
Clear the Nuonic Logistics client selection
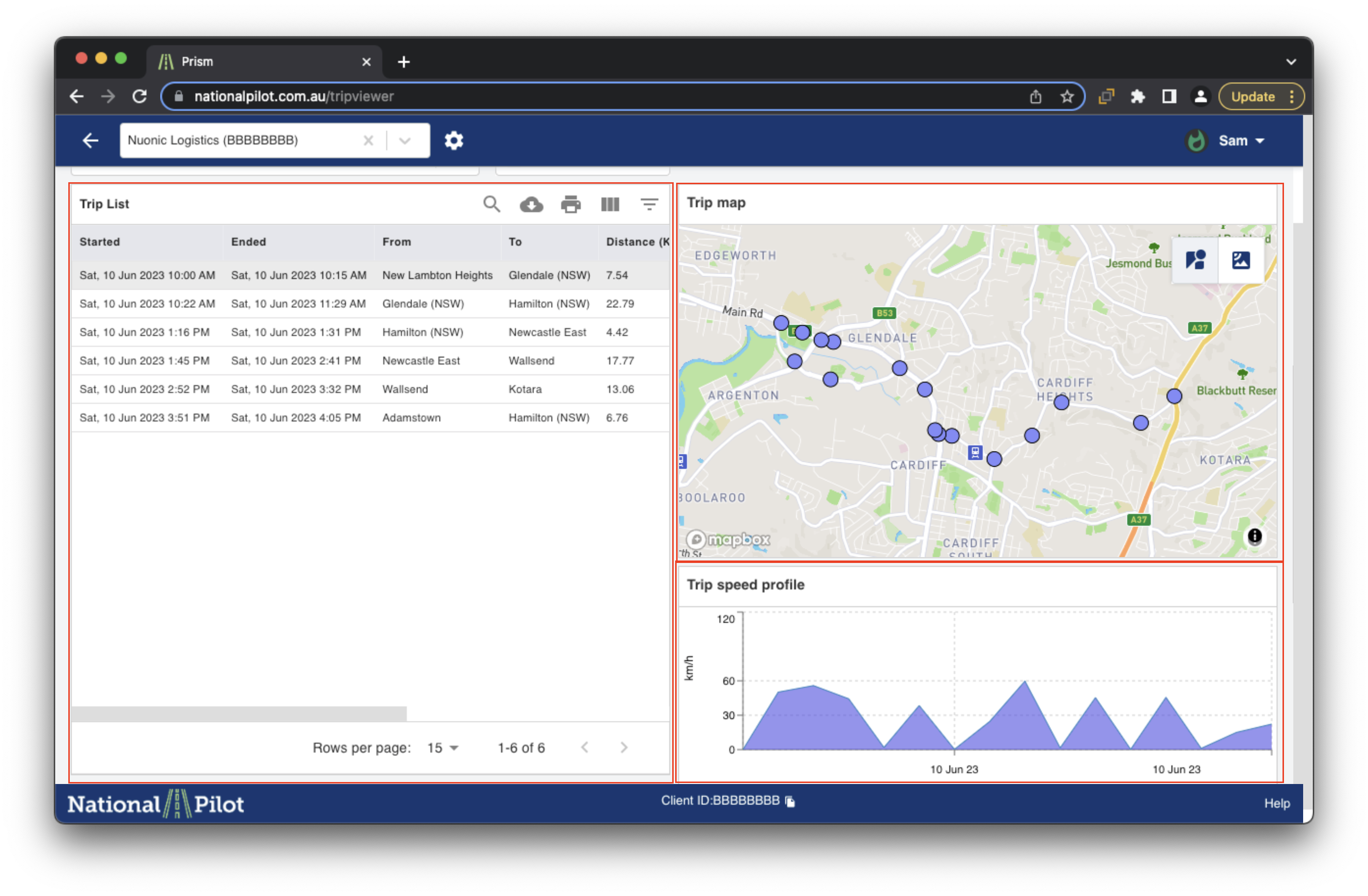(369, 140)
